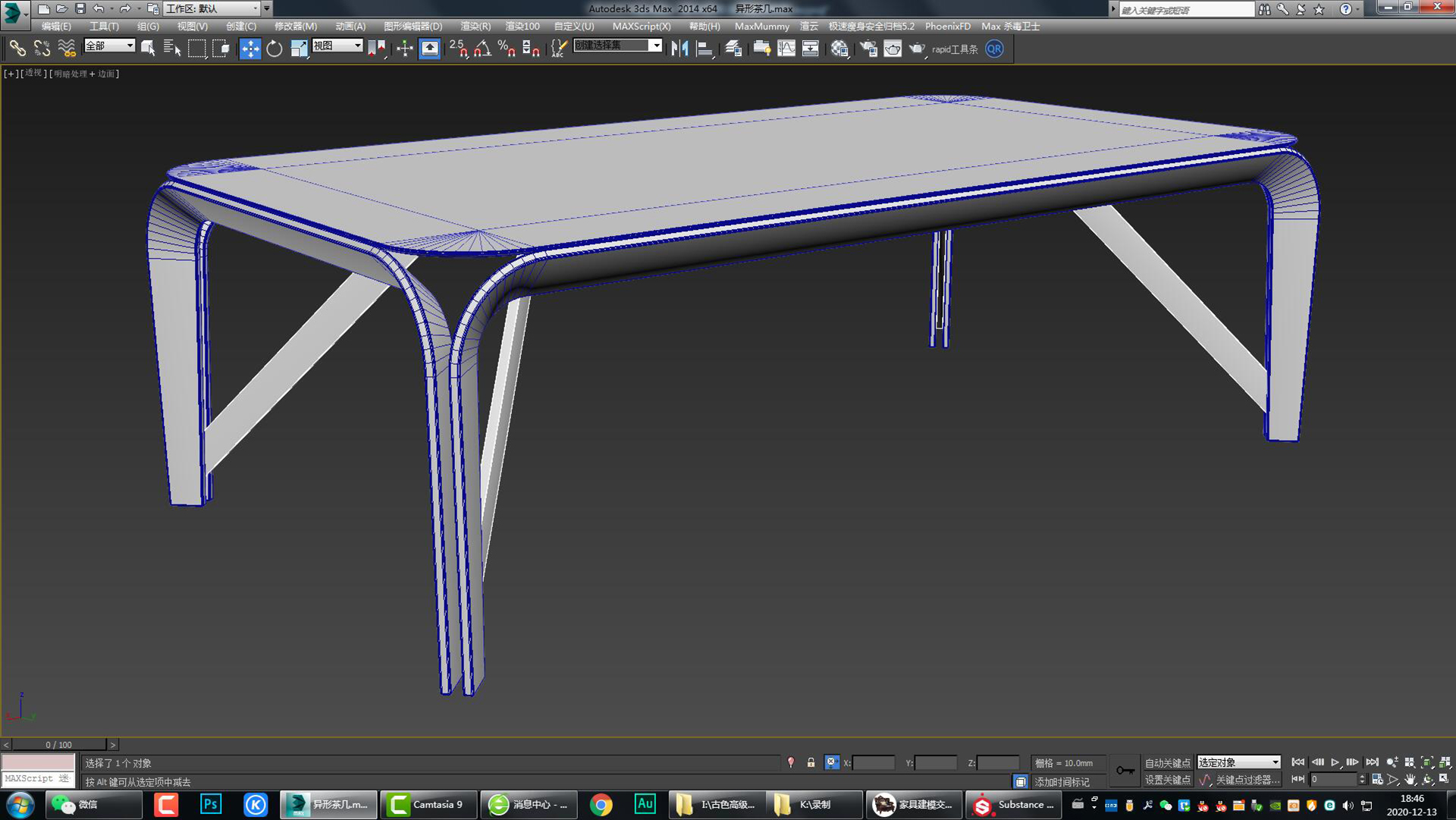Select the Select and Rotate tool
Screen dimensions: 1456x820
[273, 48]
